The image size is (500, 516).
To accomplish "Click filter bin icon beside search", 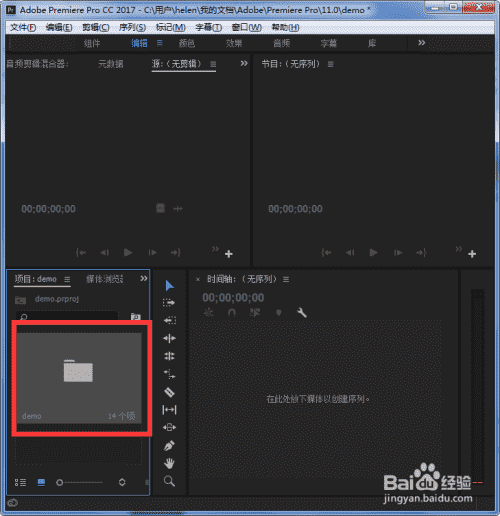I will coord(135,316).
